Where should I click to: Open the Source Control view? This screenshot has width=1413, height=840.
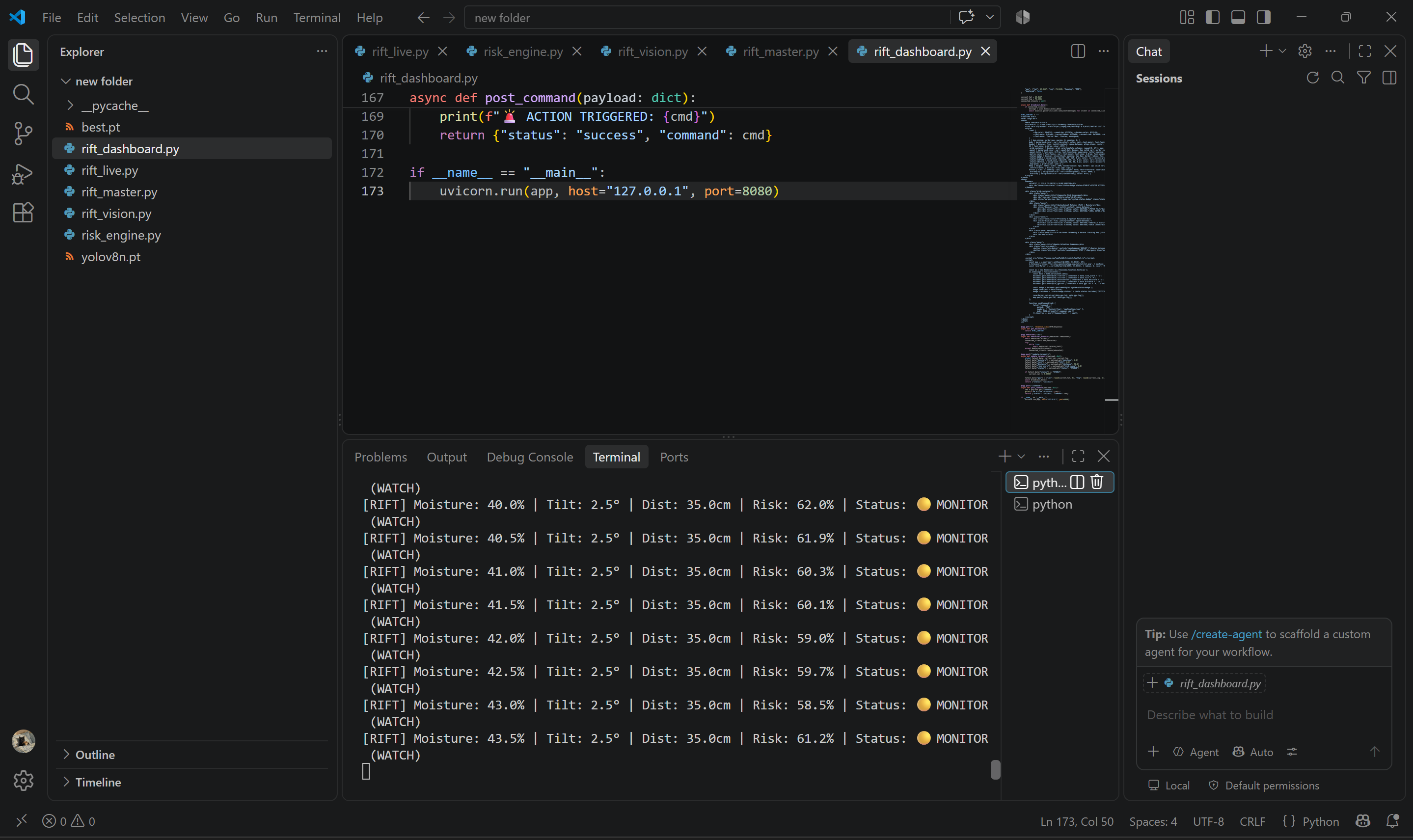point(23,134)
